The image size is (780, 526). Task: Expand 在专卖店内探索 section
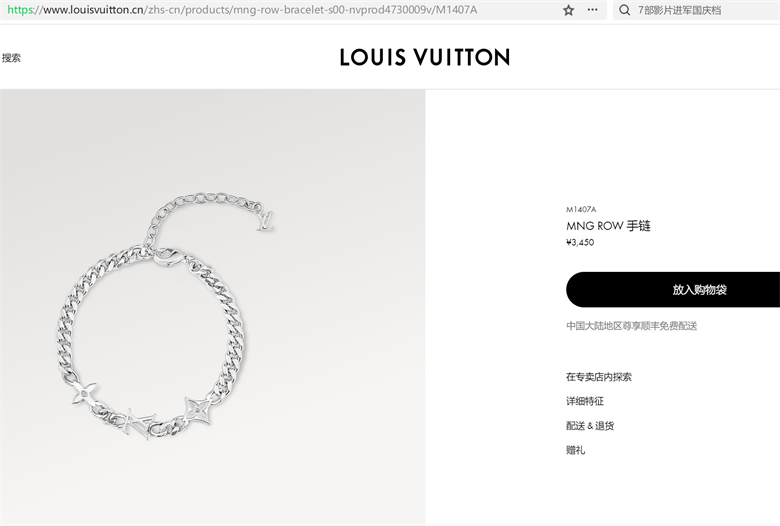[x=598, y=377]
